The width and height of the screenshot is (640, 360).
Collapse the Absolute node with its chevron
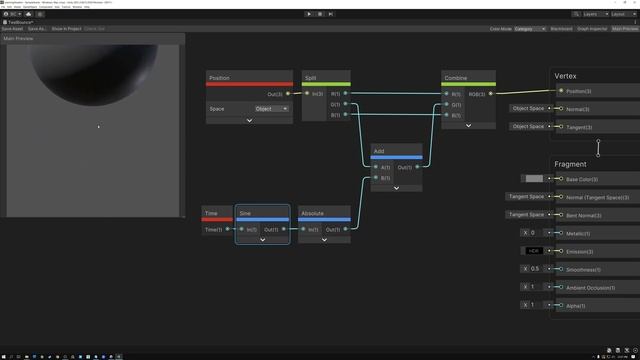pos(324,240)
